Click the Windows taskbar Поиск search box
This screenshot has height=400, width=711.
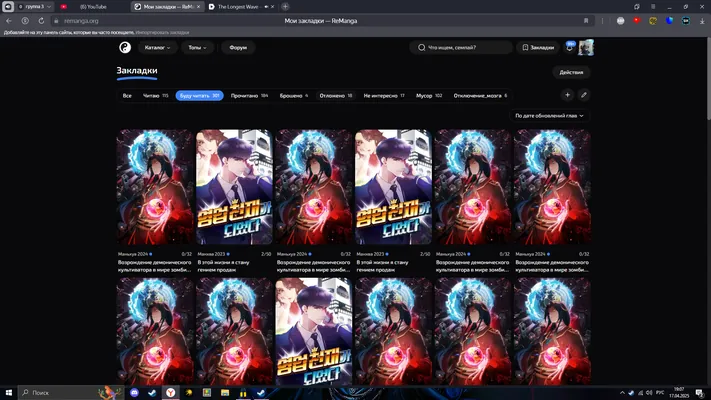[x=71, y=393]
